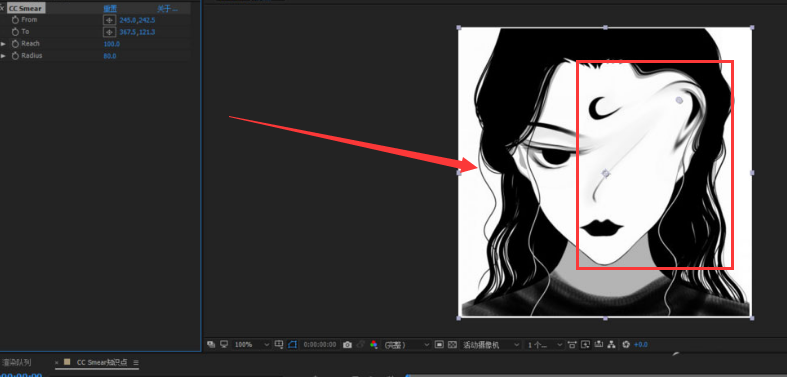Image resolution: width=787 pixels, height=377 pixels.
Task: Click the layer's top-left corner handle
Action: pos(458,28)
